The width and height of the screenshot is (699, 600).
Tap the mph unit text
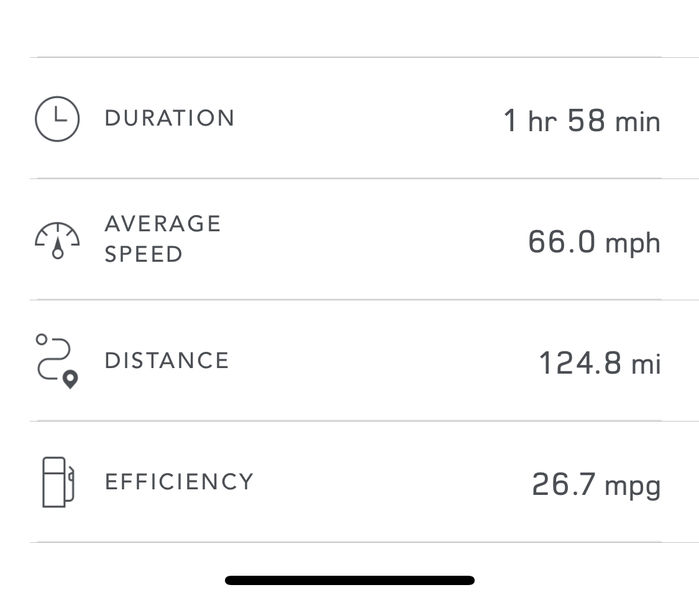(633, 245)
